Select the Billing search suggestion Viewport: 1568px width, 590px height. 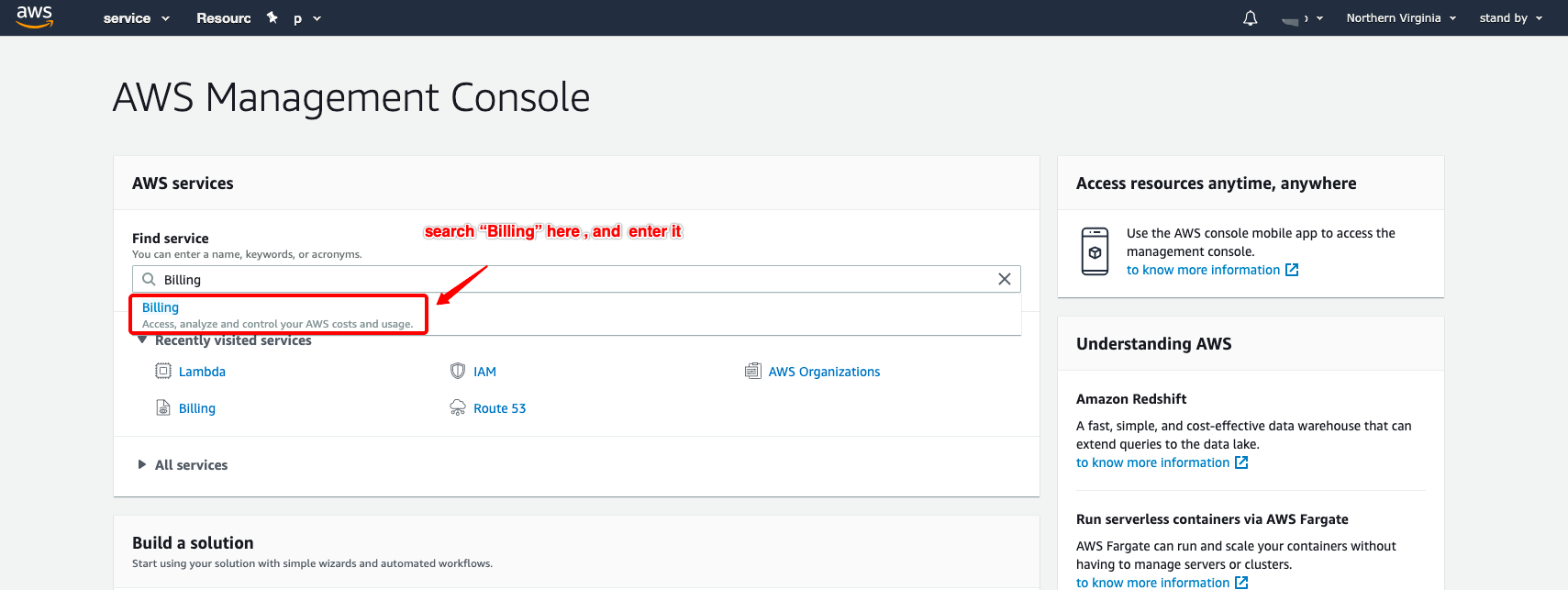tap(279, 315)
